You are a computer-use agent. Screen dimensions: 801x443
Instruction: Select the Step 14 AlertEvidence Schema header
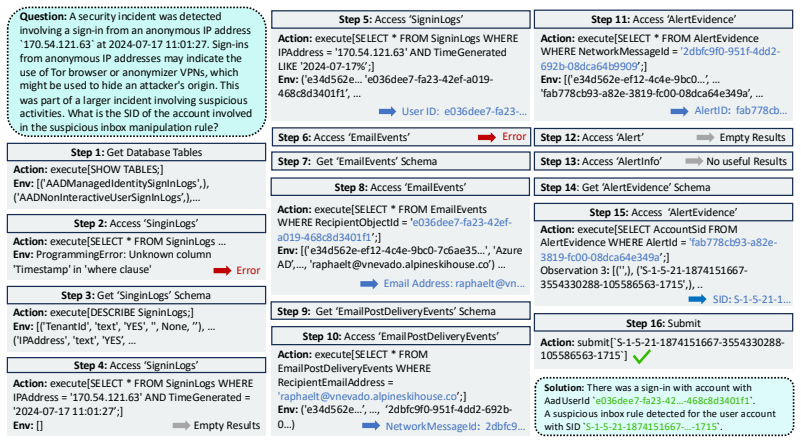click(663, 187)
